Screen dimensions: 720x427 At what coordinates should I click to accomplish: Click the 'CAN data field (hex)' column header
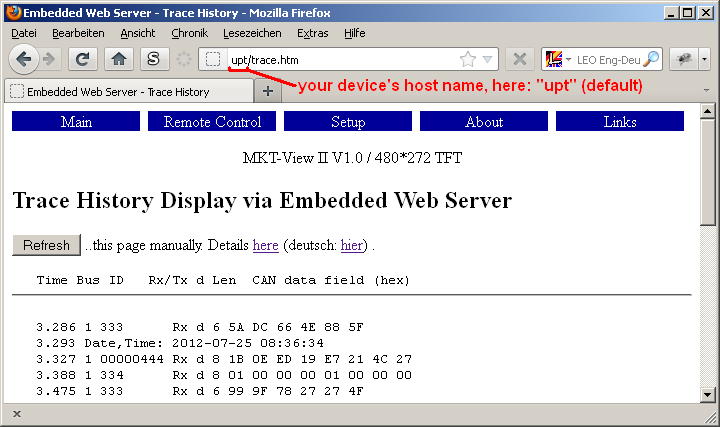click(x=331, y=280)
